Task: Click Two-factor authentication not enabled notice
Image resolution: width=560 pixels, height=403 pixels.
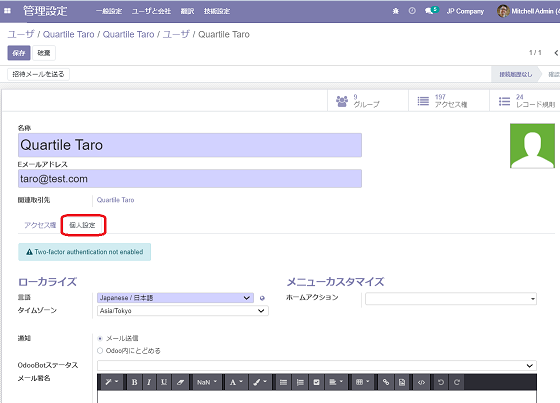Action: pyautogui.click(x=84, y=252)
